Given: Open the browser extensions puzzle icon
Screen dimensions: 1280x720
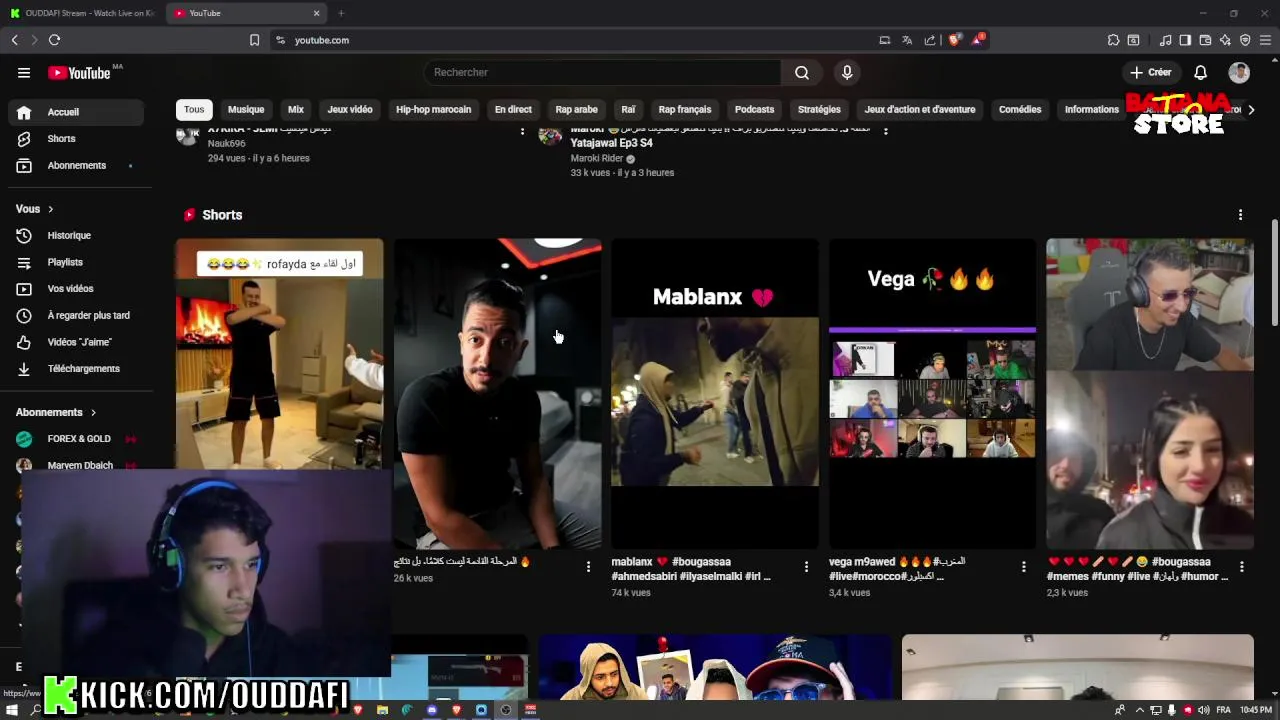Looking at the screenshot, I should (x=1113, y=40).
